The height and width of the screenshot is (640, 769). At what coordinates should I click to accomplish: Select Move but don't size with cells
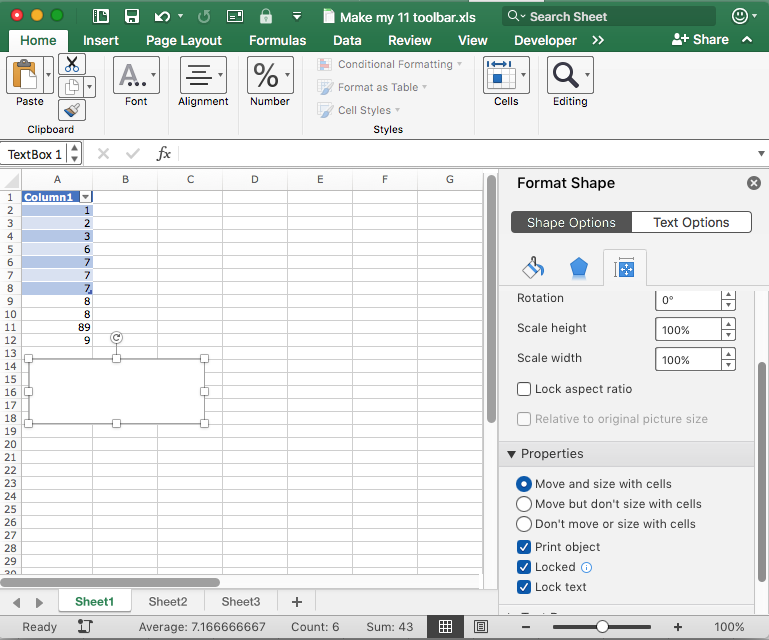(524, 504)
